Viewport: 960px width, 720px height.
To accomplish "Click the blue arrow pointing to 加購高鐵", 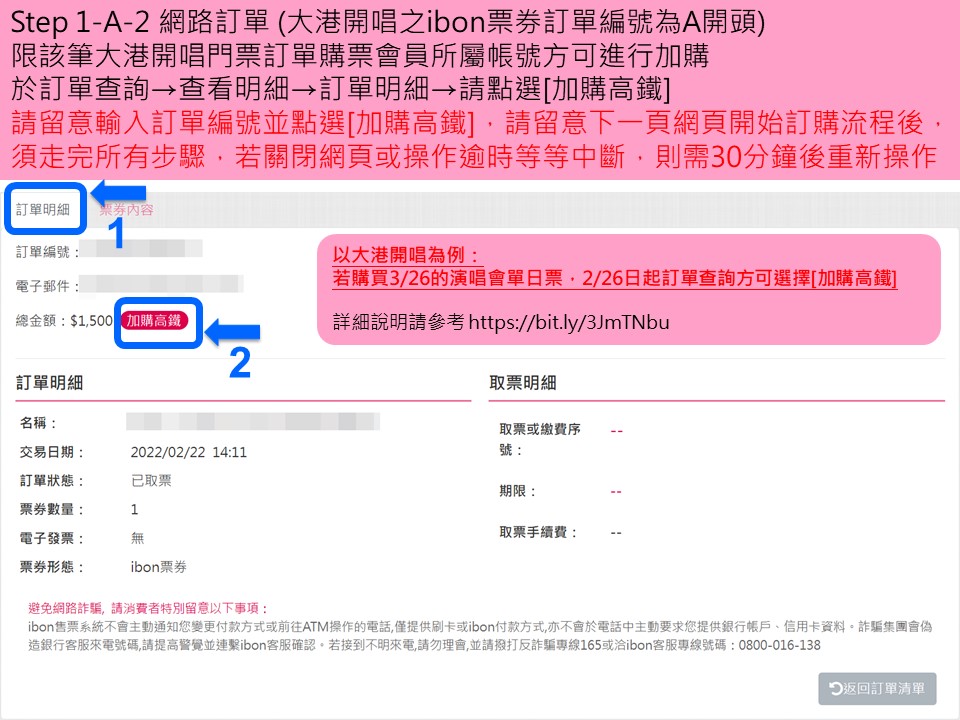I will (x=233, y=332).
